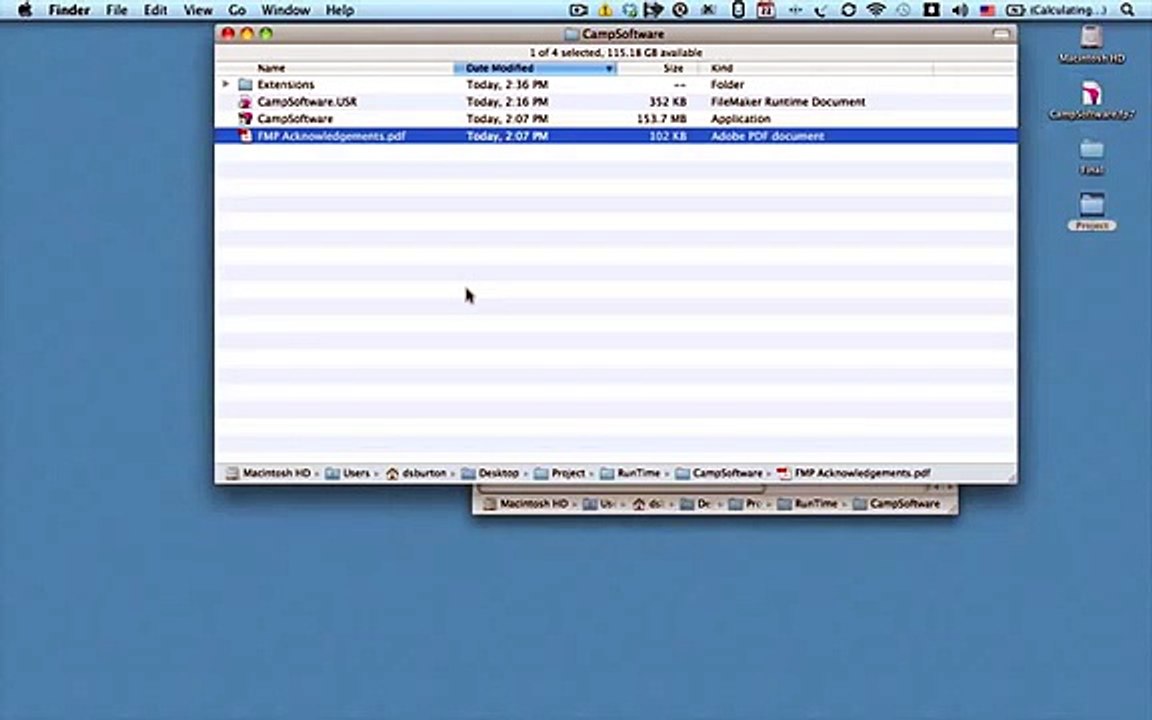Viewport: 1152px width, 720px height.
Task: Select the Extensions row name
Action: pos(285,84)
